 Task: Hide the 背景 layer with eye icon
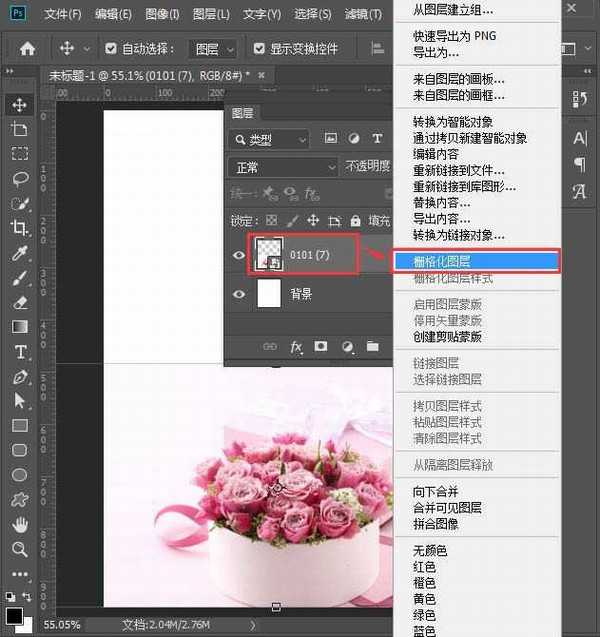tap(239, 294)
